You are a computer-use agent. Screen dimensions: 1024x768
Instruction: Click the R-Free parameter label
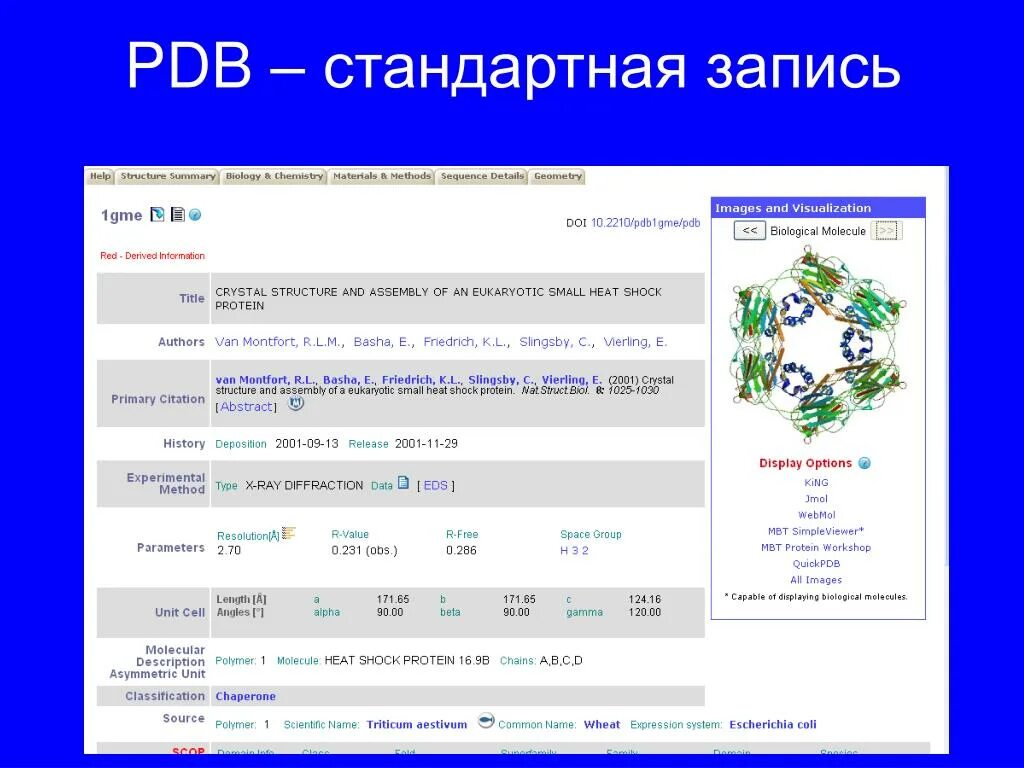click(462, 534)
